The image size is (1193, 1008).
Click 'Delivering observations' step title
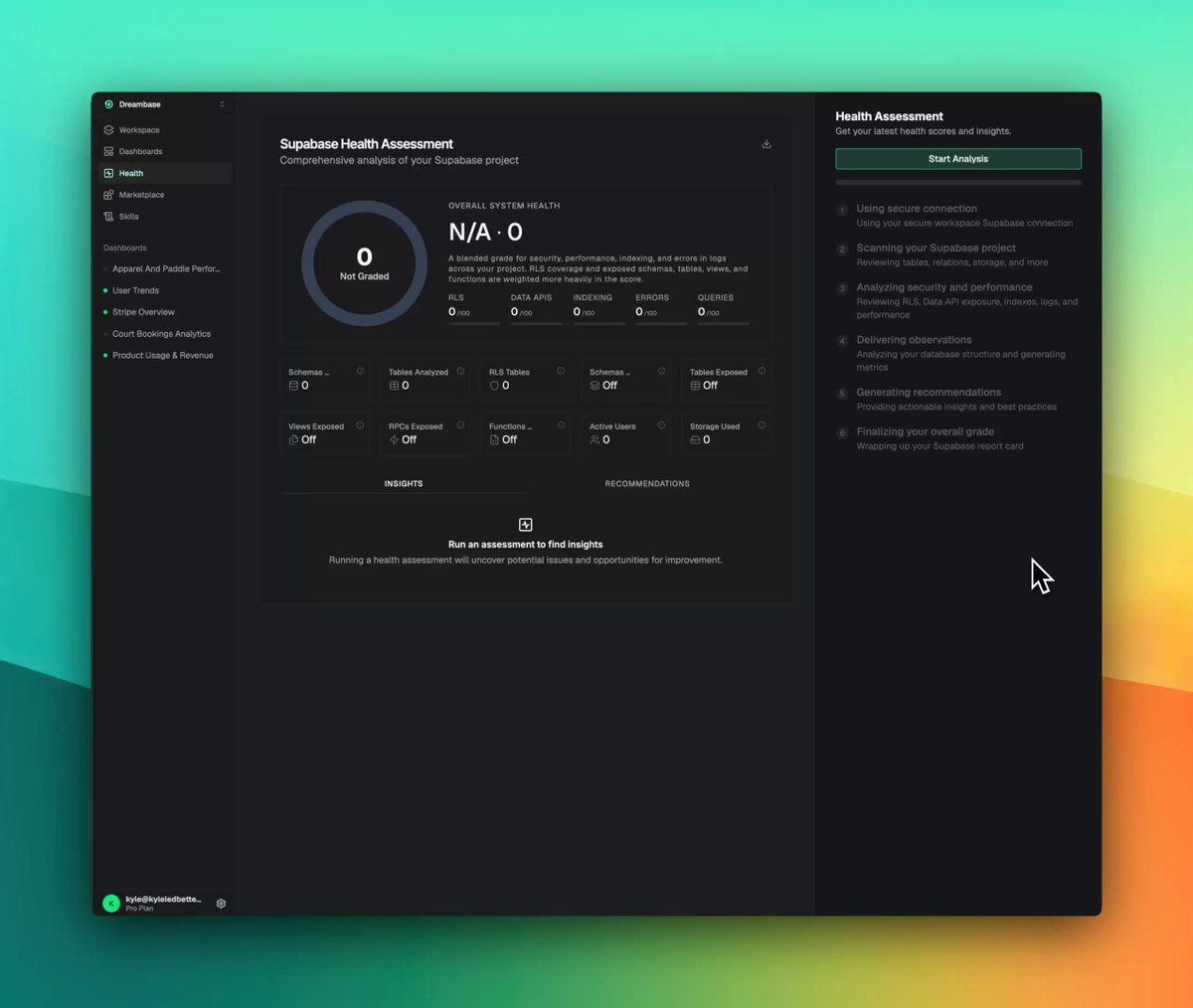[x=915, y=340]
